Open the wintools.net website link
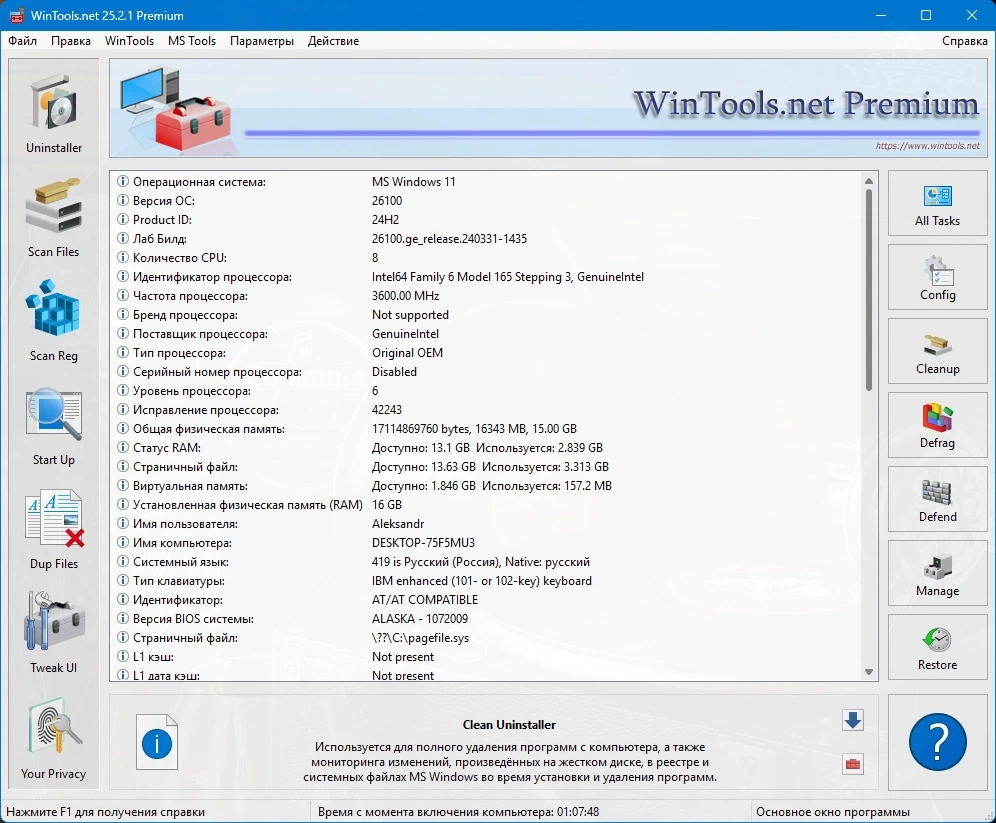 click(x=927, y=145)
